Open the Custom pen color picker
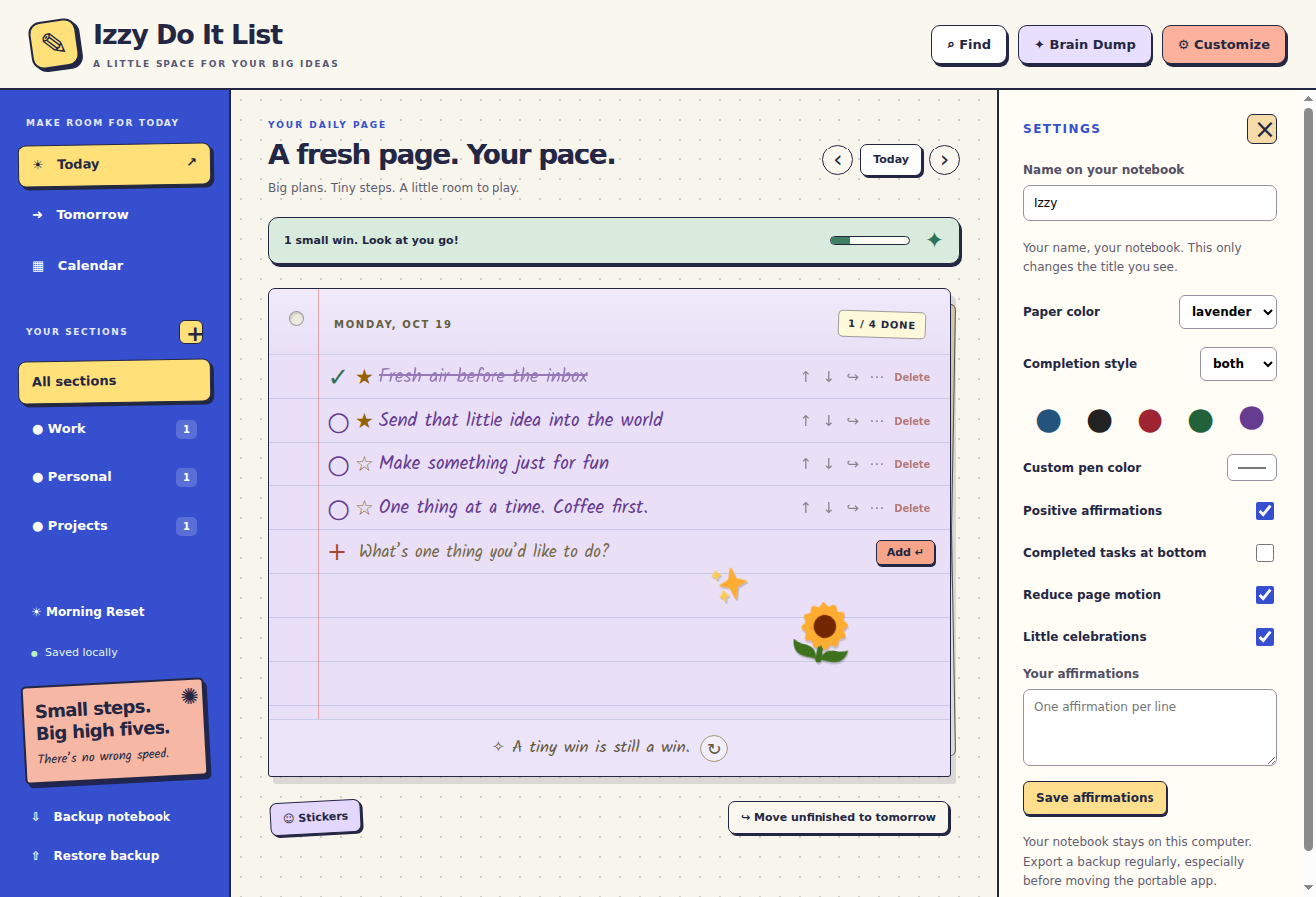 click(x=1251, y=467)
